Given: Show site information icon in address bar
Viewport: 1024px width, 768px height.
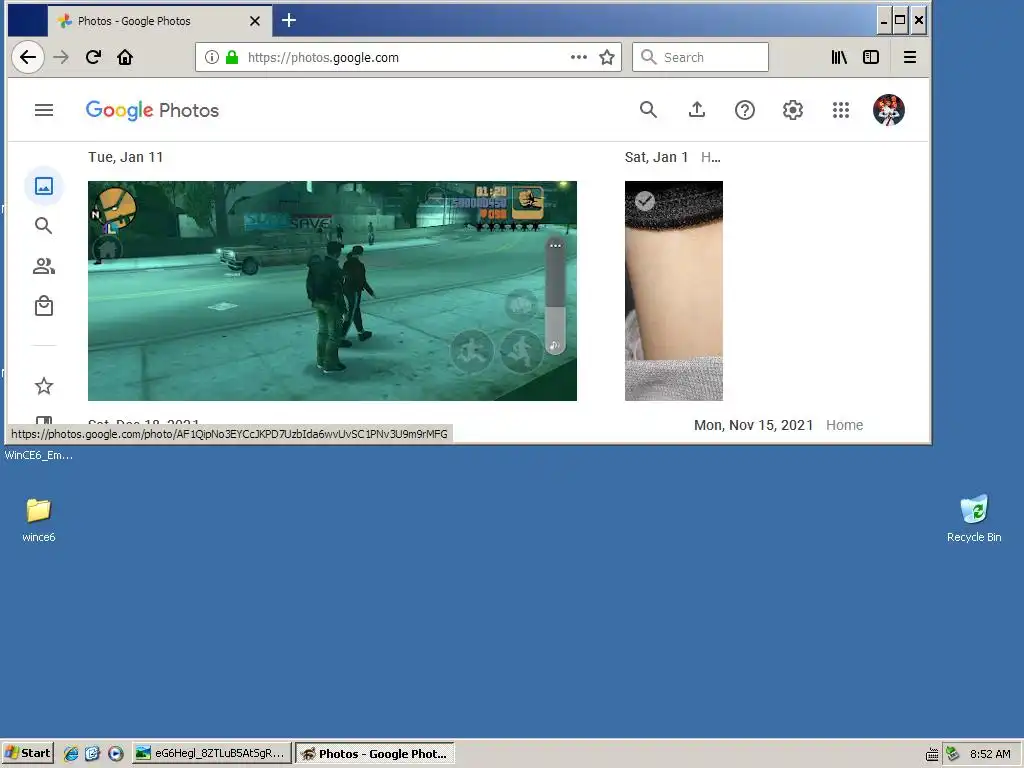Looking at the screenshot, I should (212, 57).
